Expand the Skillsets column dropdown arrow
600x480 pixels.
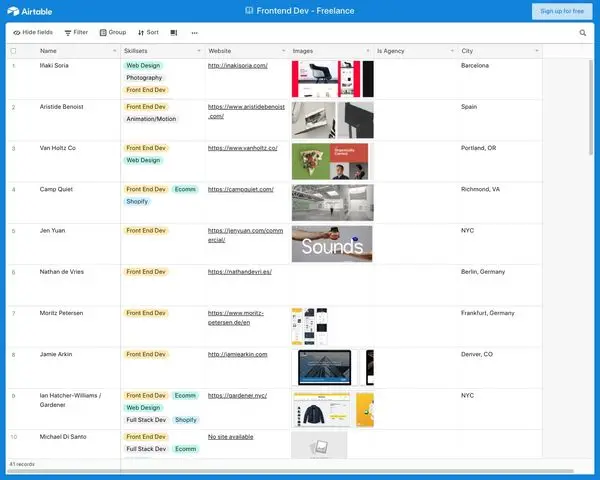[199, 51]
